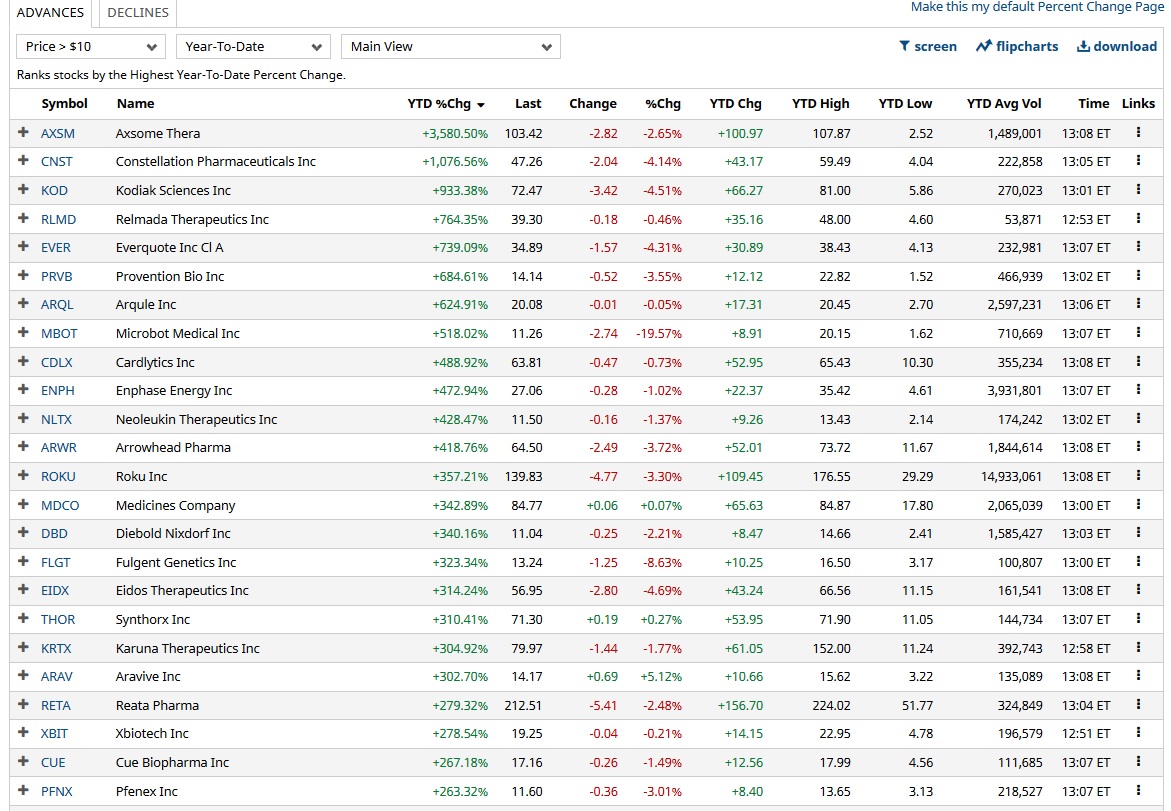
Task: Open links menu for ROKU row
Action: click(x=1138, y=476)
